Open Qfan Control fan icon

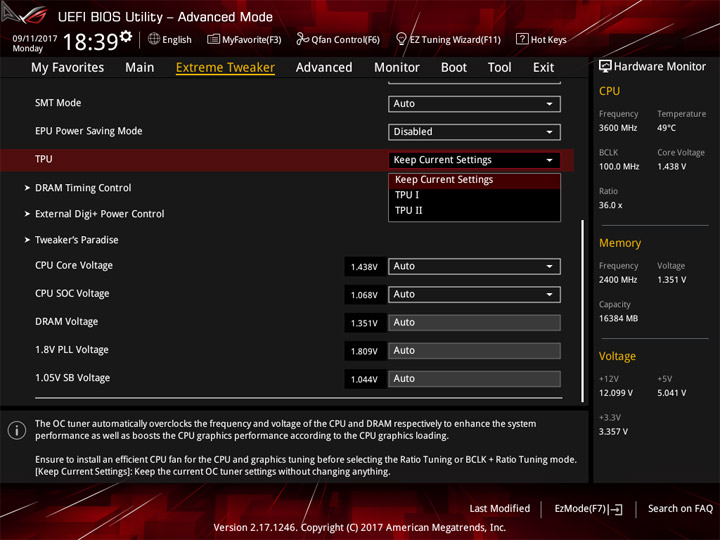coord(302,39)
